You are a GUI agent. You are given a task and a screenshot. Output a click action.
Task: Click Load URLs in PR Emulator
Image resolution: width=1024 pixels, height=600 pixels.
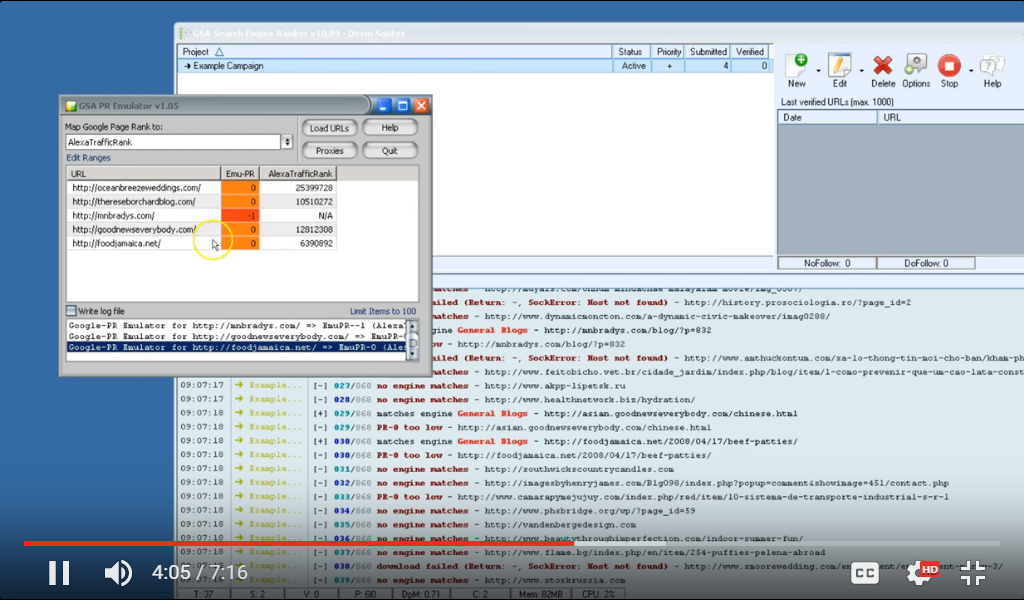(329, 128)
